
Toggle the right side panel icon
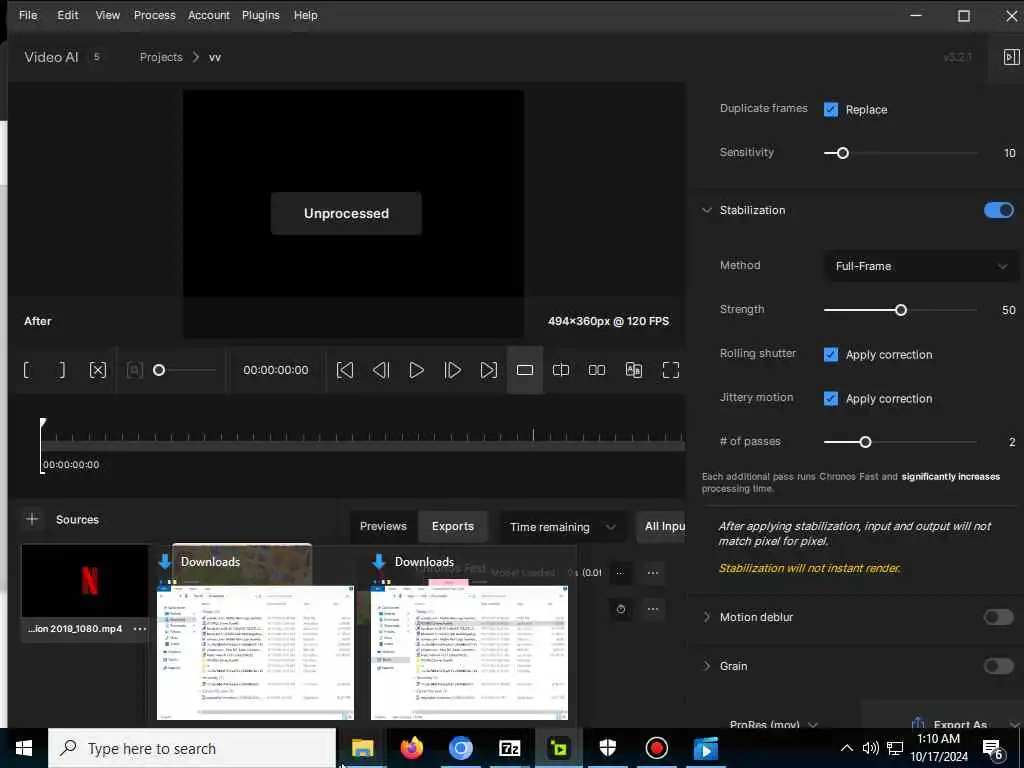pos(1011,57)
